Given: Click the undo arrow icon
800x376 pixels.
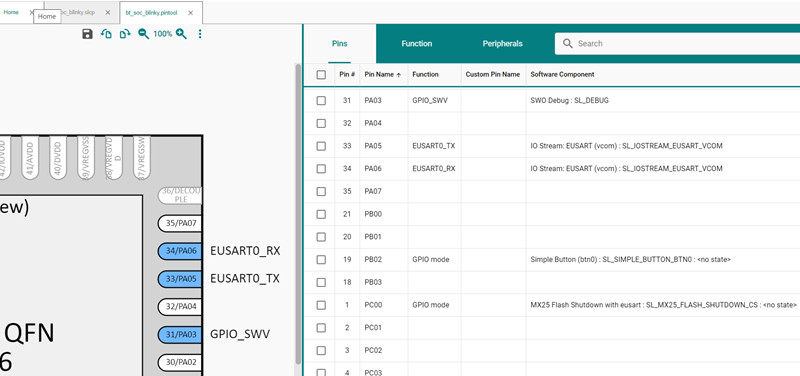Looking at the screenshot, I should 106,34.
